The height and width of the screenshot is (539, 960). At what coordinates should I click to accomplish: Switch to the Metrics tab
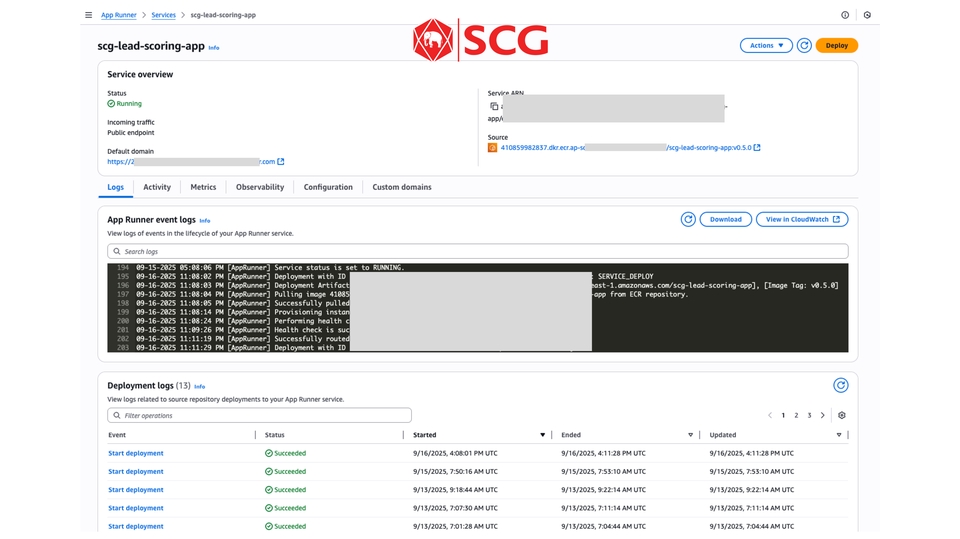(x=203, y=187)
